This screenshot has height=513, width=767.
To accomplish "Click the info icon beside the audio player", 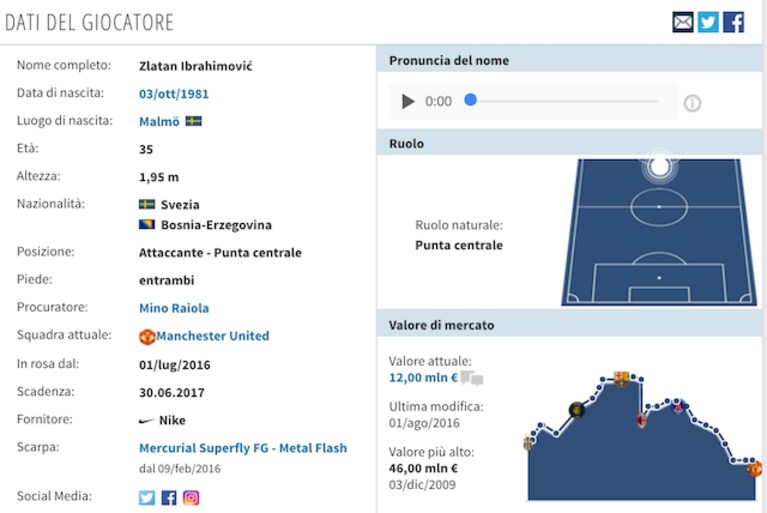I will point(692,103).
